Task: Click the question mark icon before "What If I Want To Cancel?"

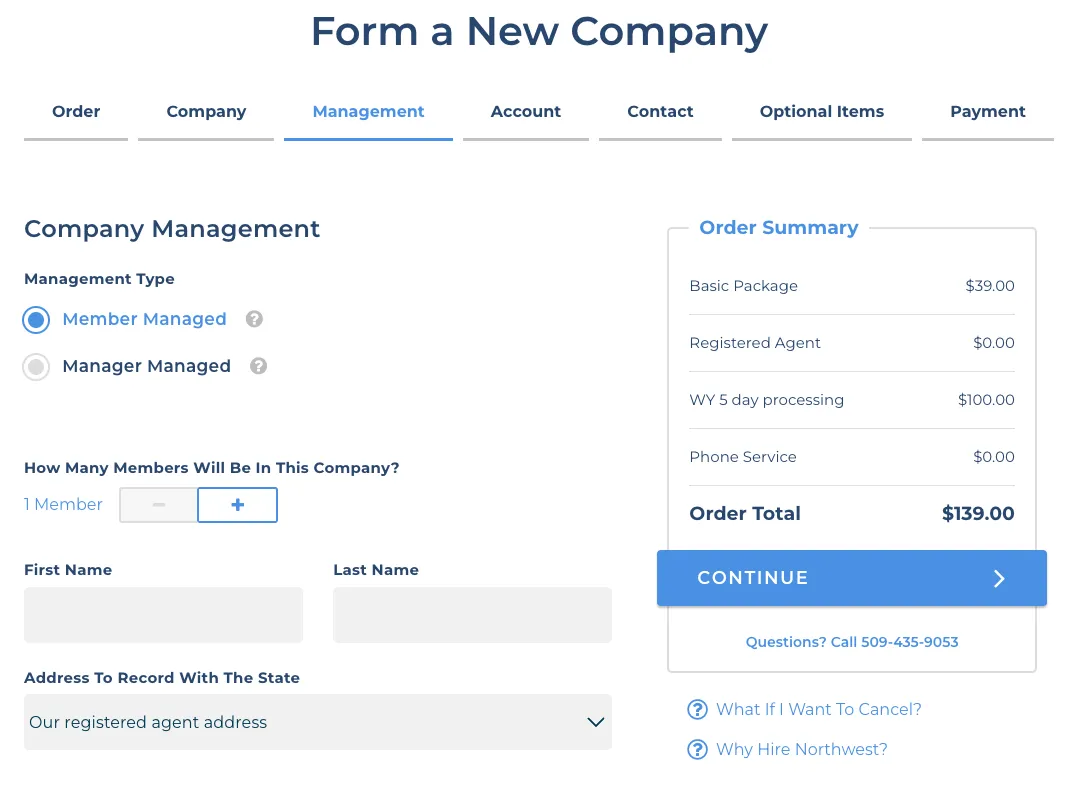Action: (697, 709)
